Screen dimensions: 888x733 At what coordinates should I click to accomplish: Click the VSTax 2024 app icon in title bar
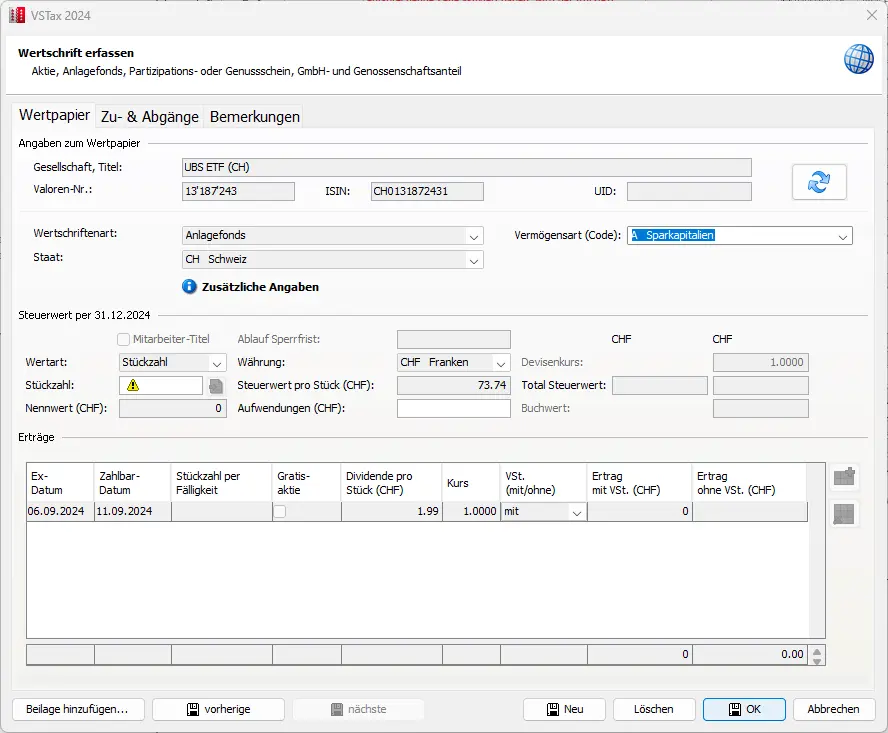[x=16, y=14]
